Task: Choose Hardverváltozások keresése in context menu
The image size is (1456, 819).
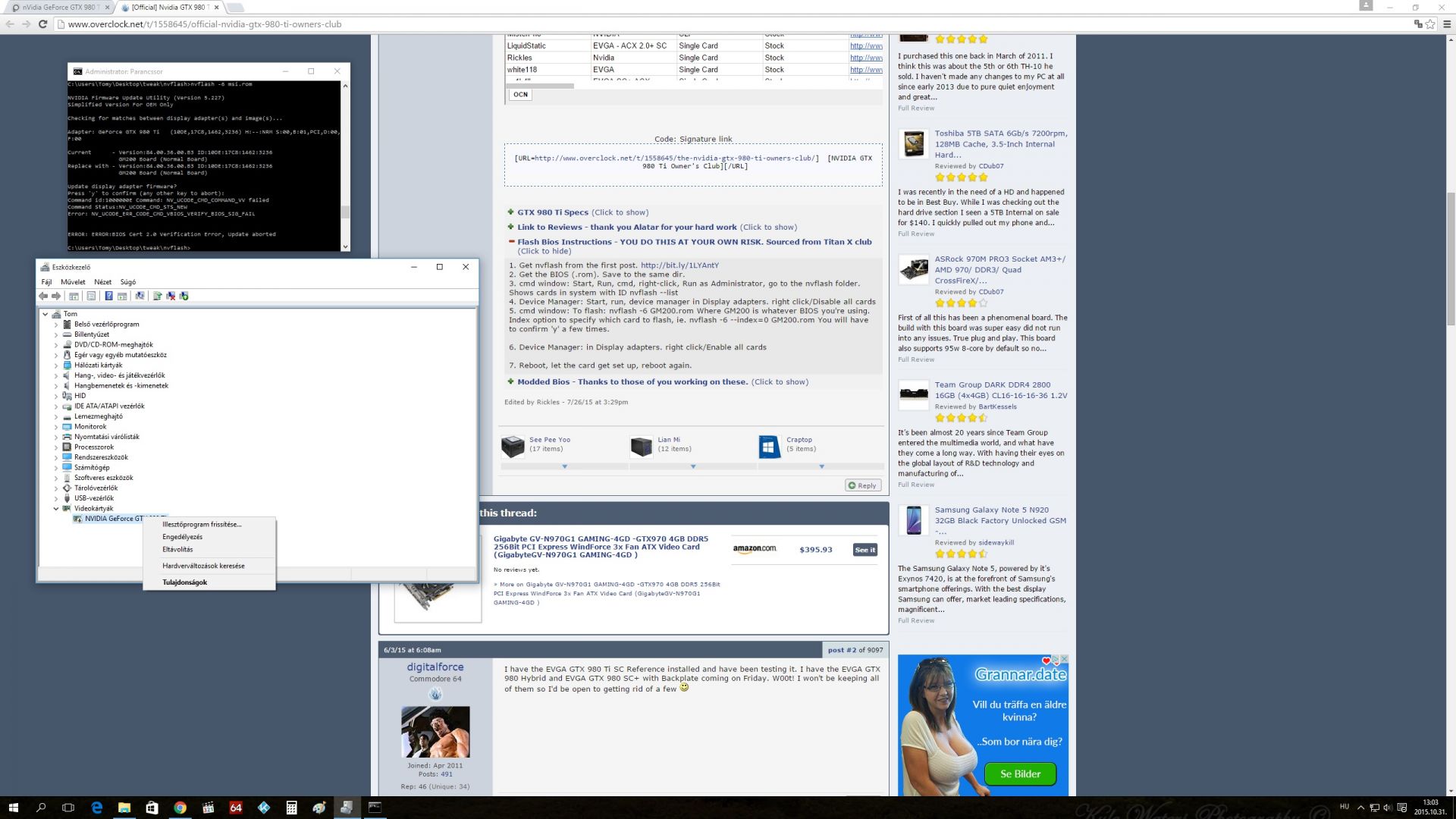Action: click(209, 566)
